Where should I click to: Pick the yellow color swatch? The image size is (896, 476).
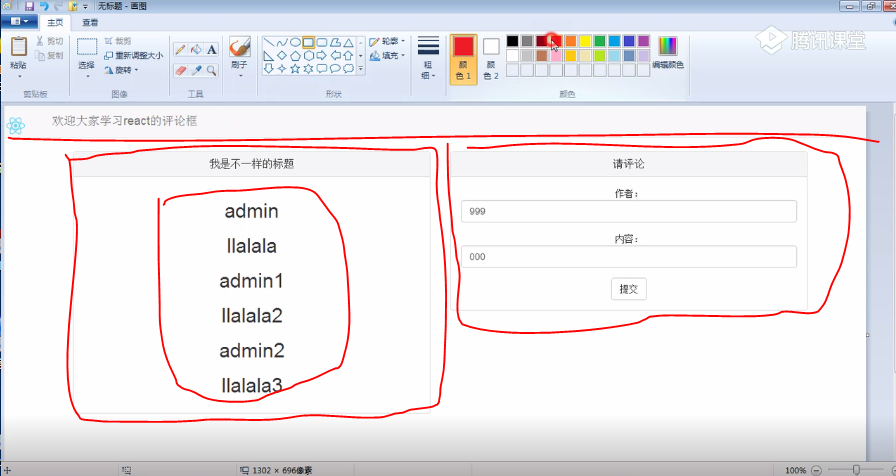[x=585, y=41]
